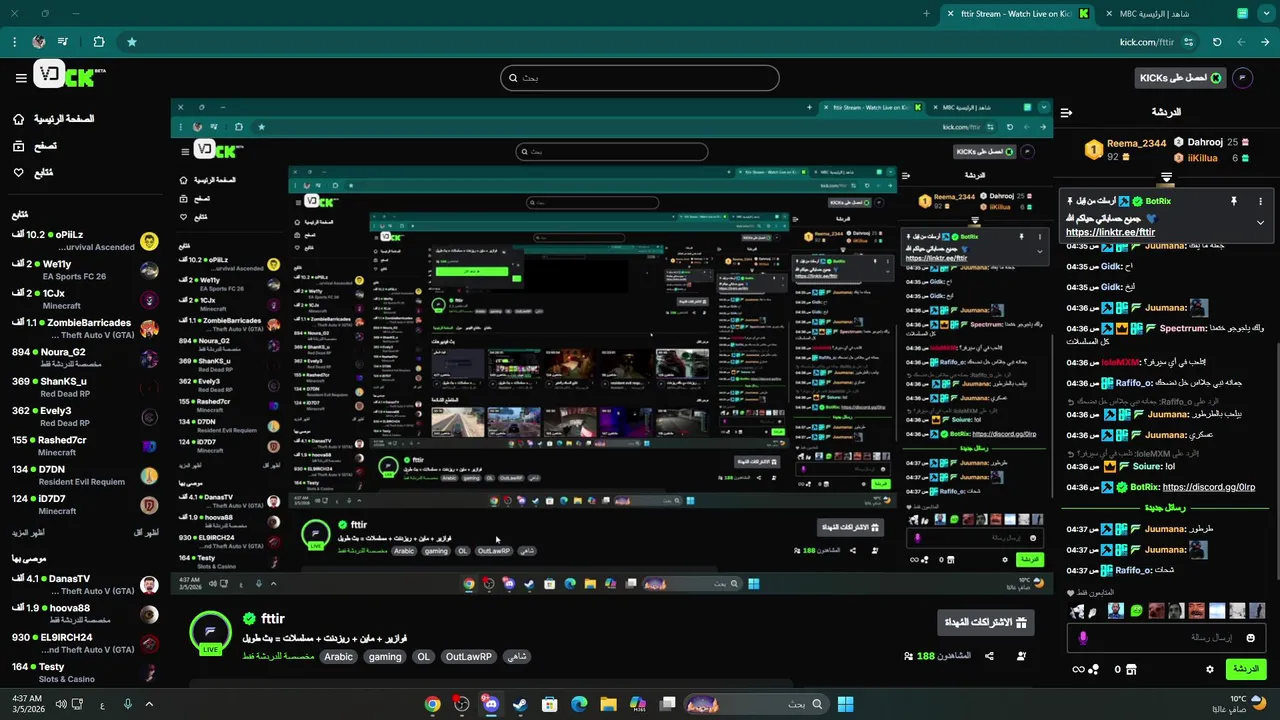1280x720 pixels.
Task: Show hidden system tray icons chevron
Action: [149, 704]
